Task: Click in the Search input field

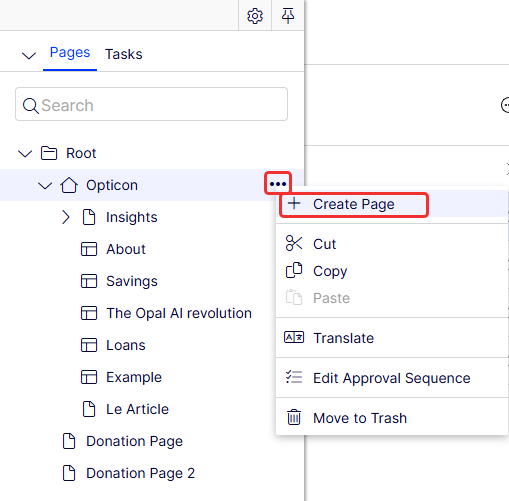Action: 151,104
